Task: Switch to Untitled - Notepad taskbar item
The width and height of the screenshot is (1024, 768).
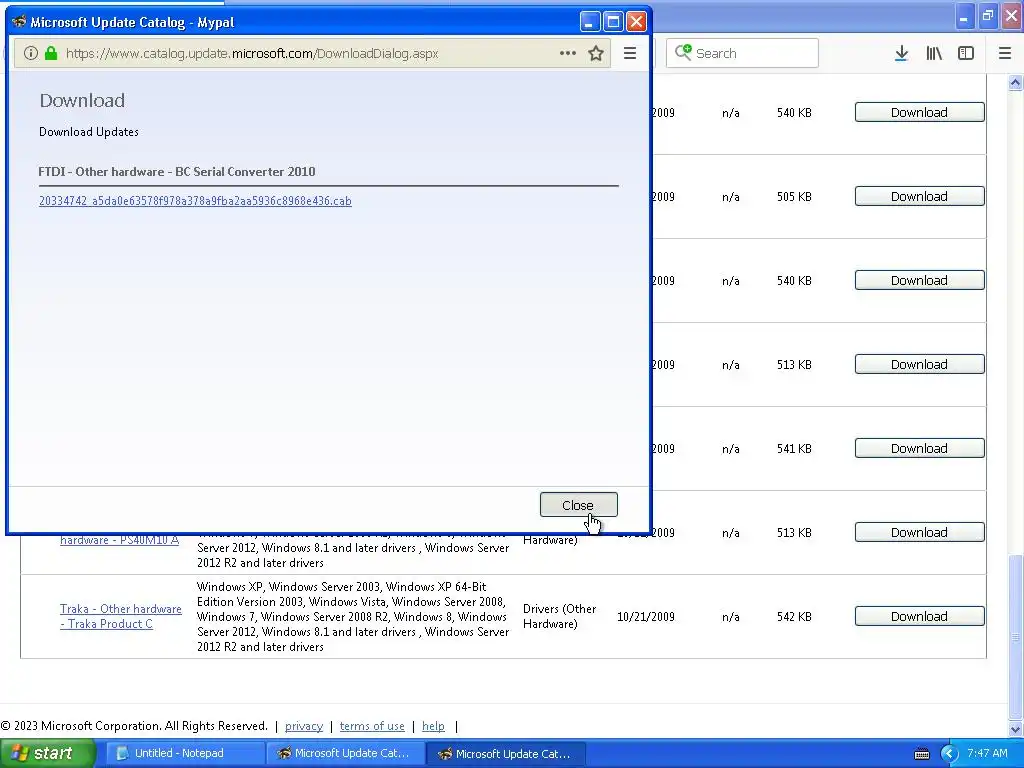Action: click(x=185, y=754)
